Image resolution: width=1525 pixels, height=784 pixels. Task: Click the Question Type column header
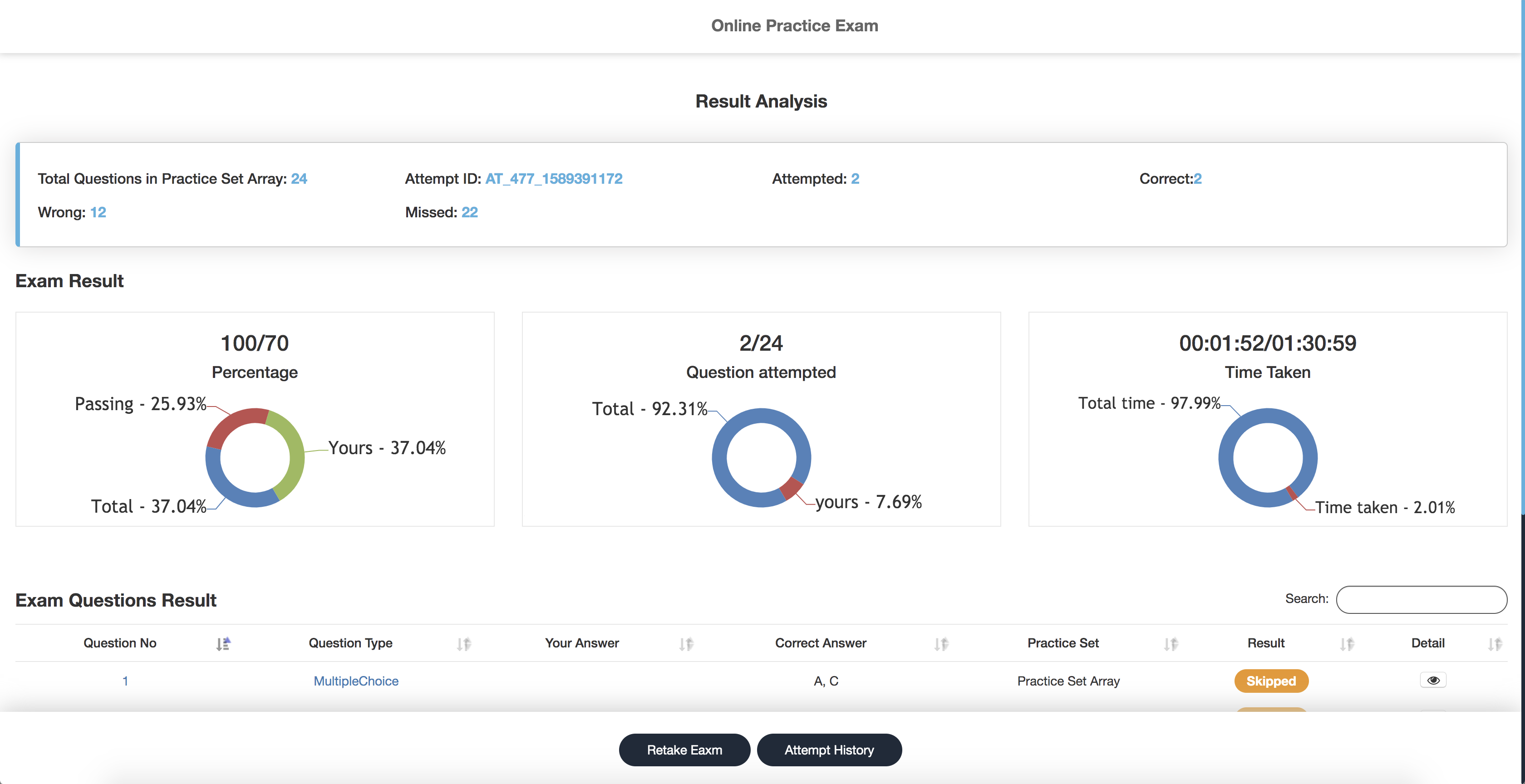(x=350, y=643)
